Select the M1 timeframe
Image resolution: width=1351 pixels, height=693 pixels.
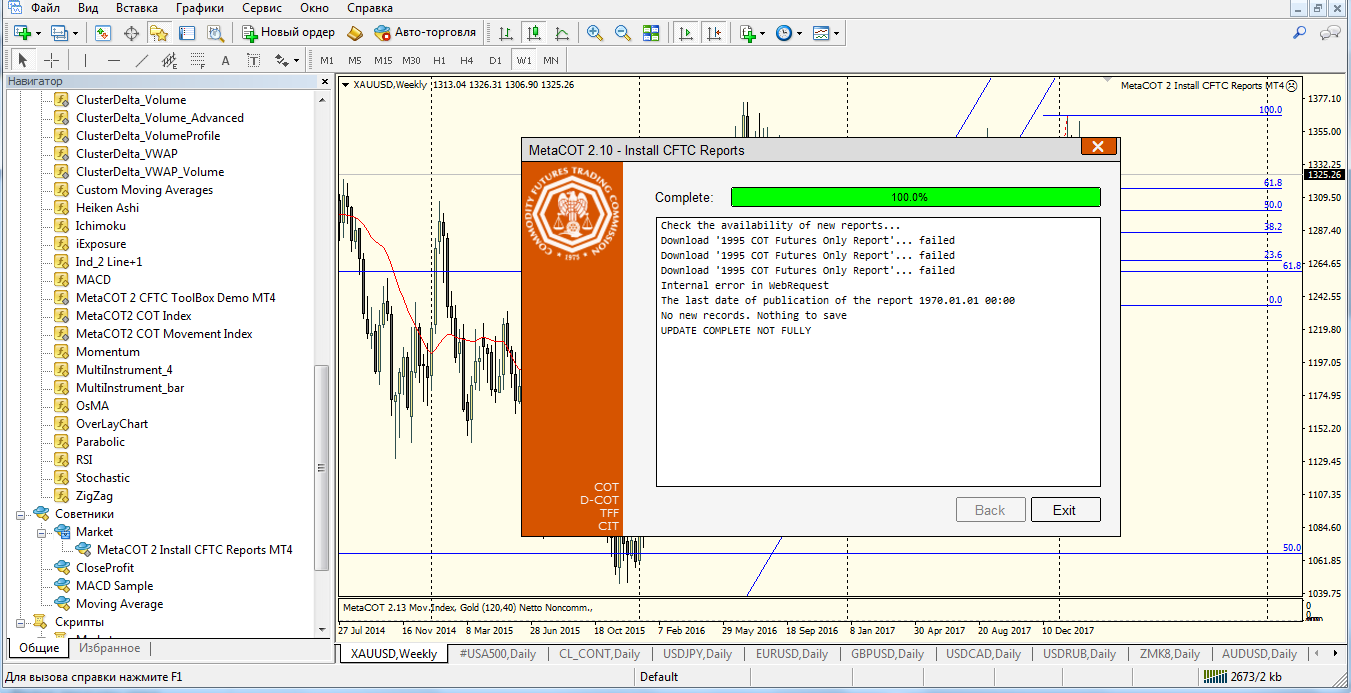coord(327,60)
